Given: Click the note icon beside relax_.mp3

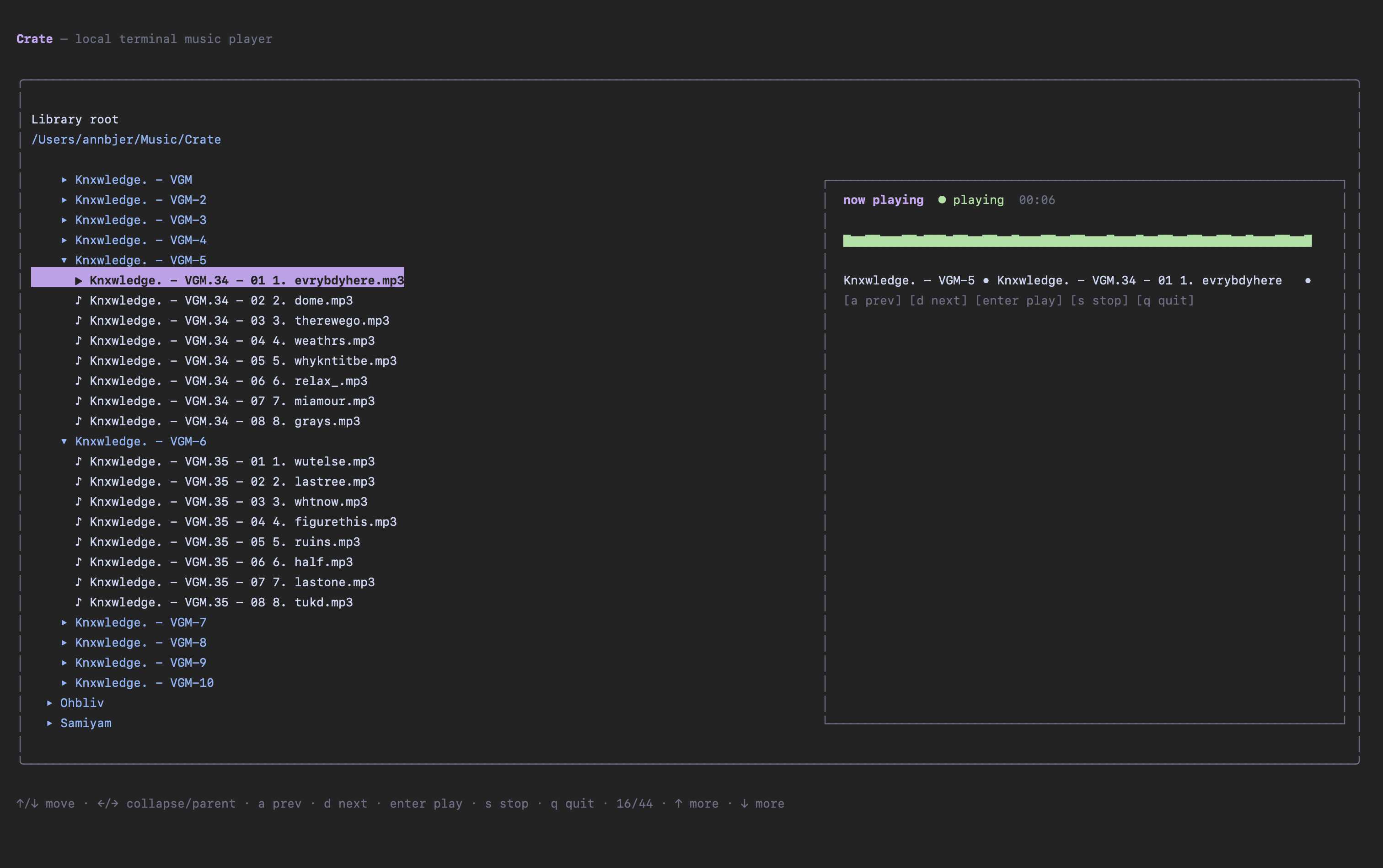Looking at the screenshot, I should (x=79, y=380).
